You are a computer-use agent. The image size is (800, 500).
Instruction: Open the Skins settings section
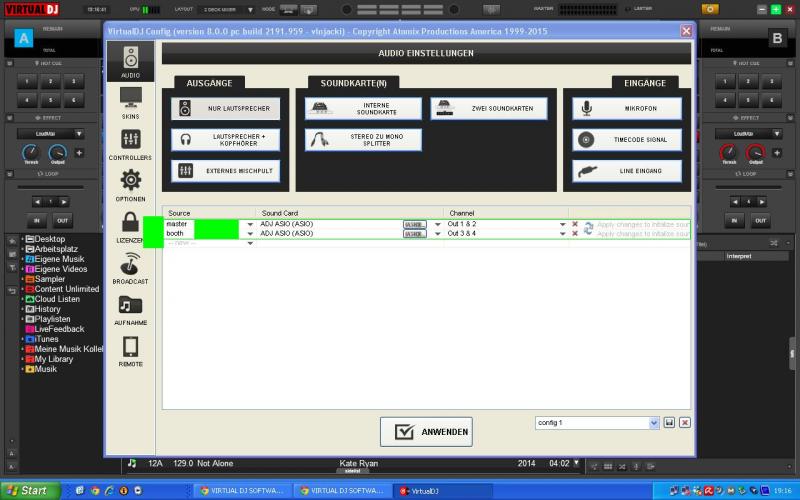[x=131, y=103]
